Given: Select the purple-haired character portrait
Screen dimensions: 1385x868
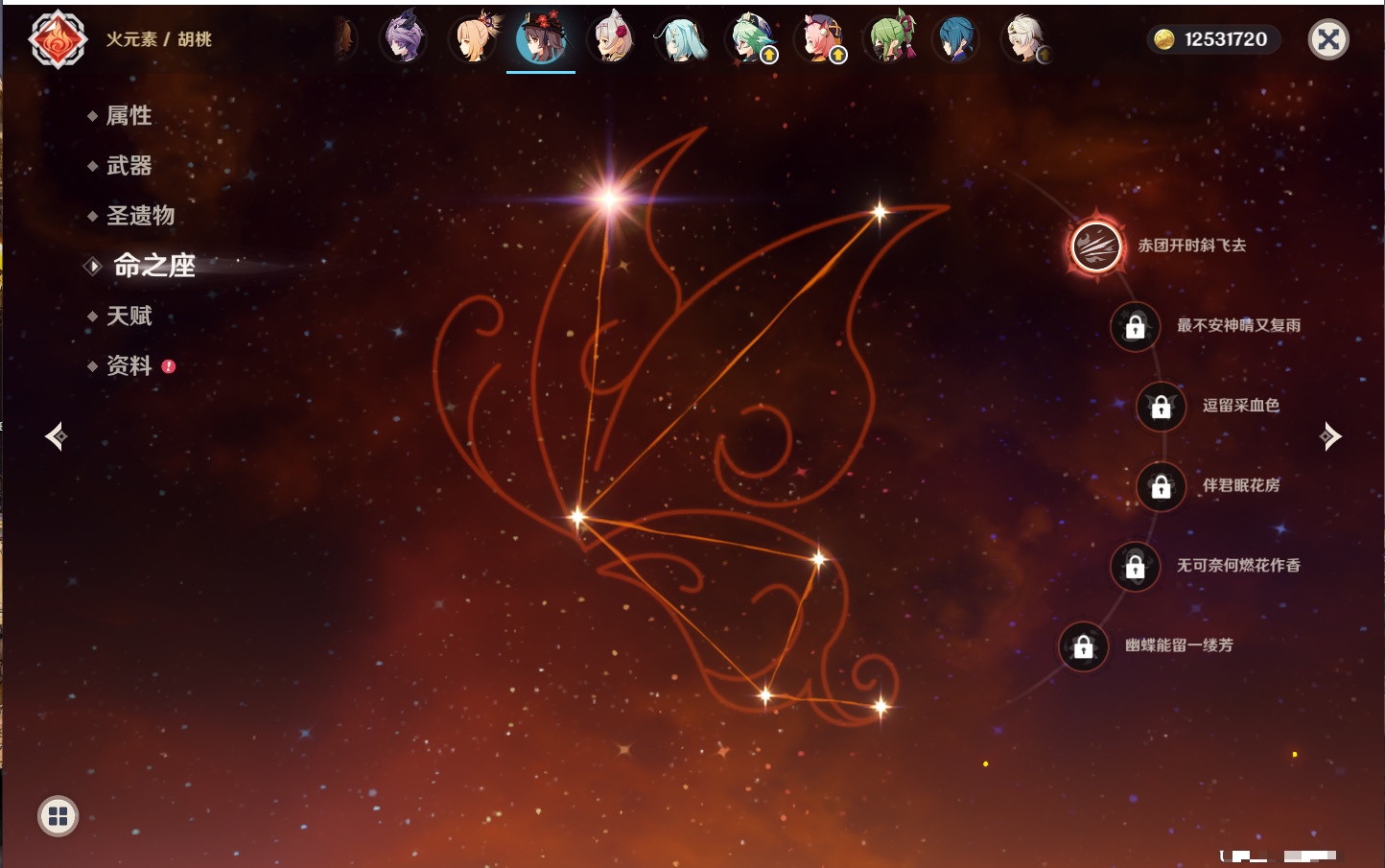Looking at the screenshot, I should (404, 39).
